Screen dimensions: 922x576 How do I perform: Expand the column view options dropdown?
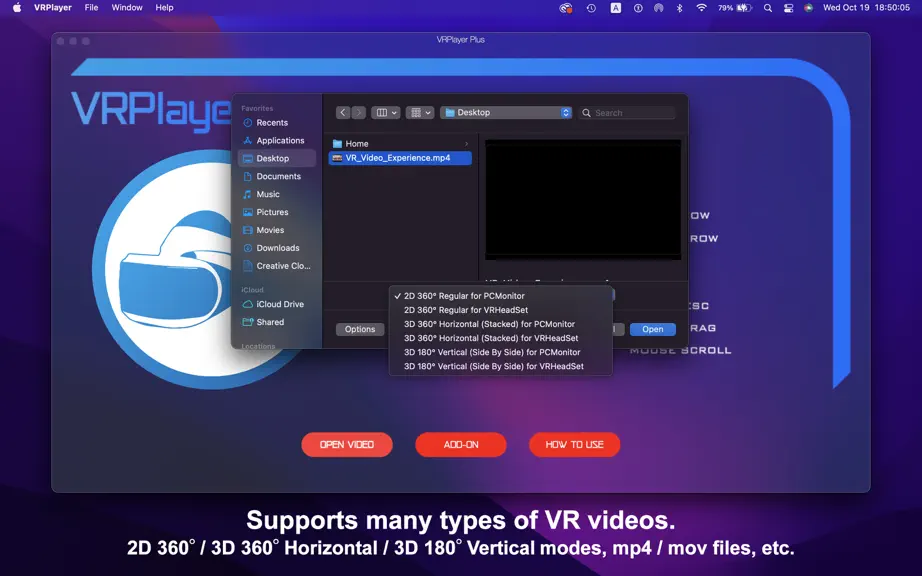[x=386, y=113]
